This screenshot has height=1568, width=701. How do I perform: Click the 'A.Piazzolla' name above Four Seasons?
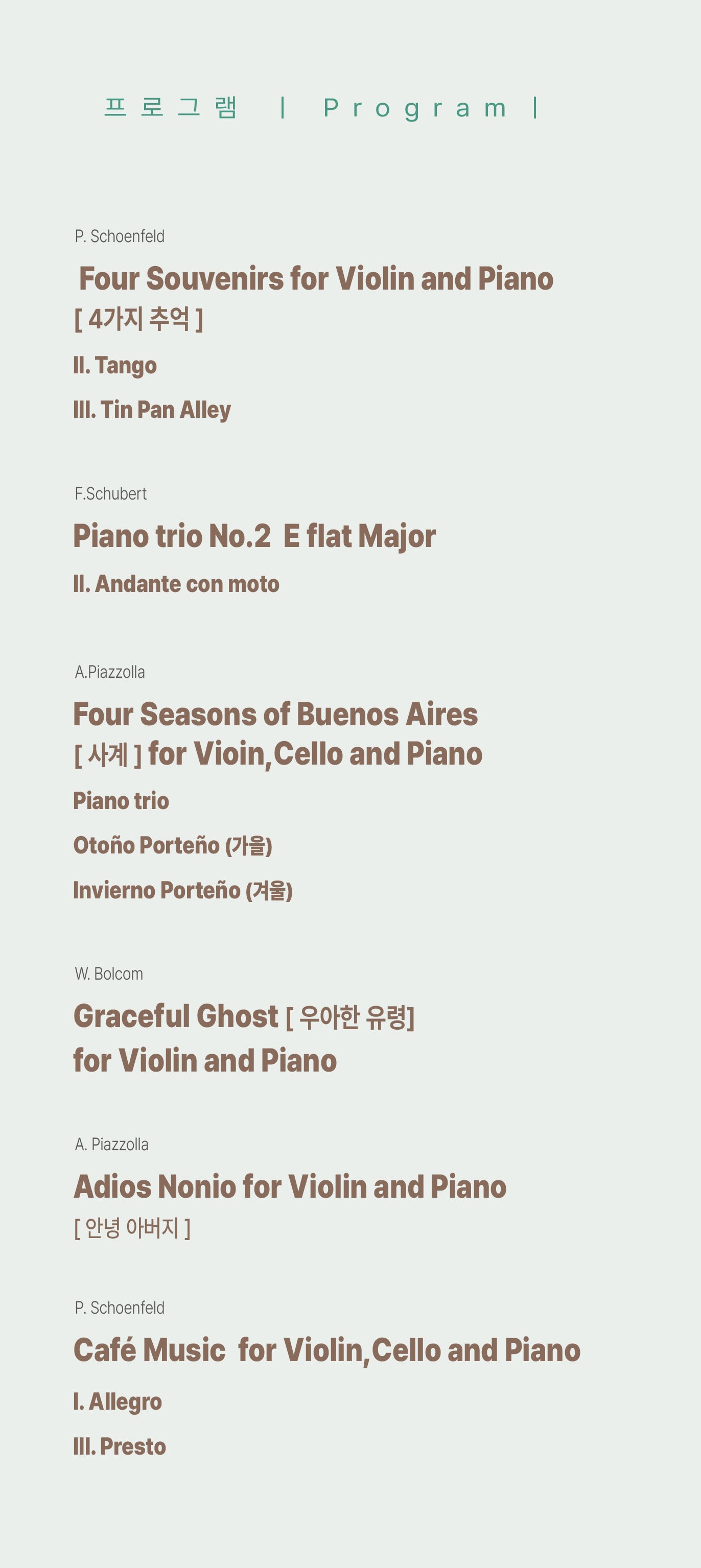(110, 672)
